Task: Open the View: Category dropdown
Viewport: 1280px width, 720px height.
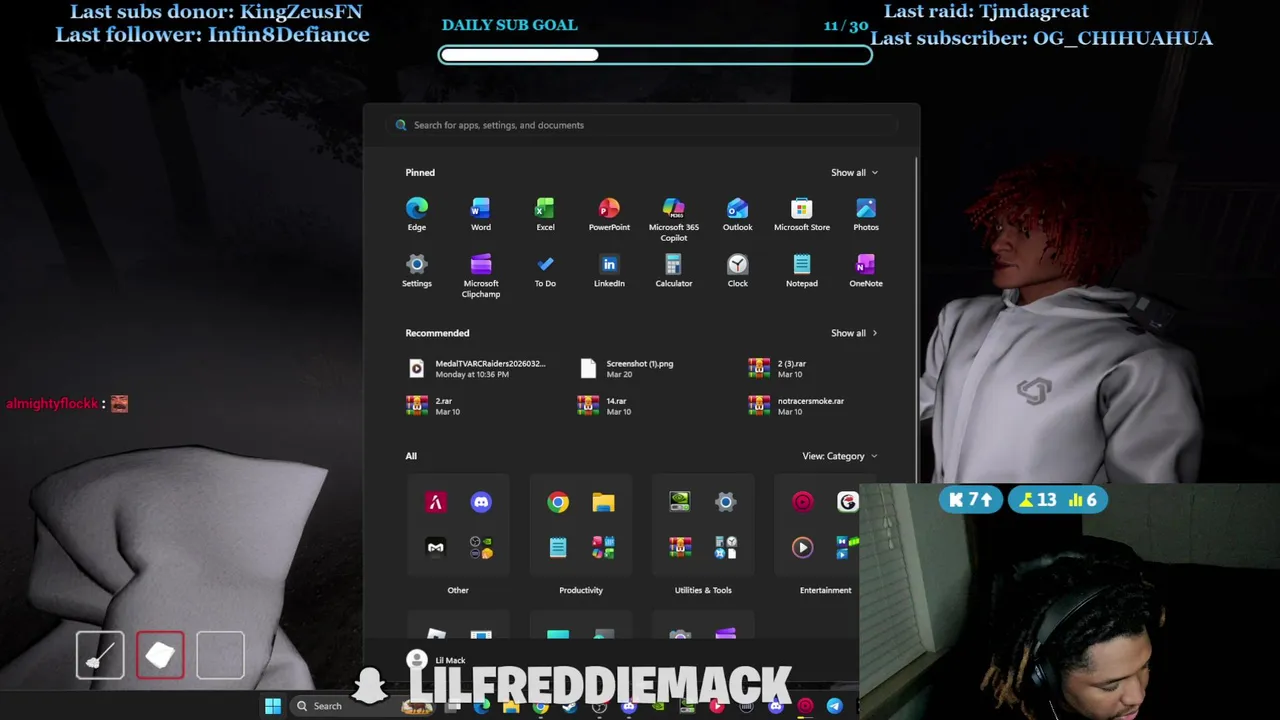Action: (x=840, y=456)
